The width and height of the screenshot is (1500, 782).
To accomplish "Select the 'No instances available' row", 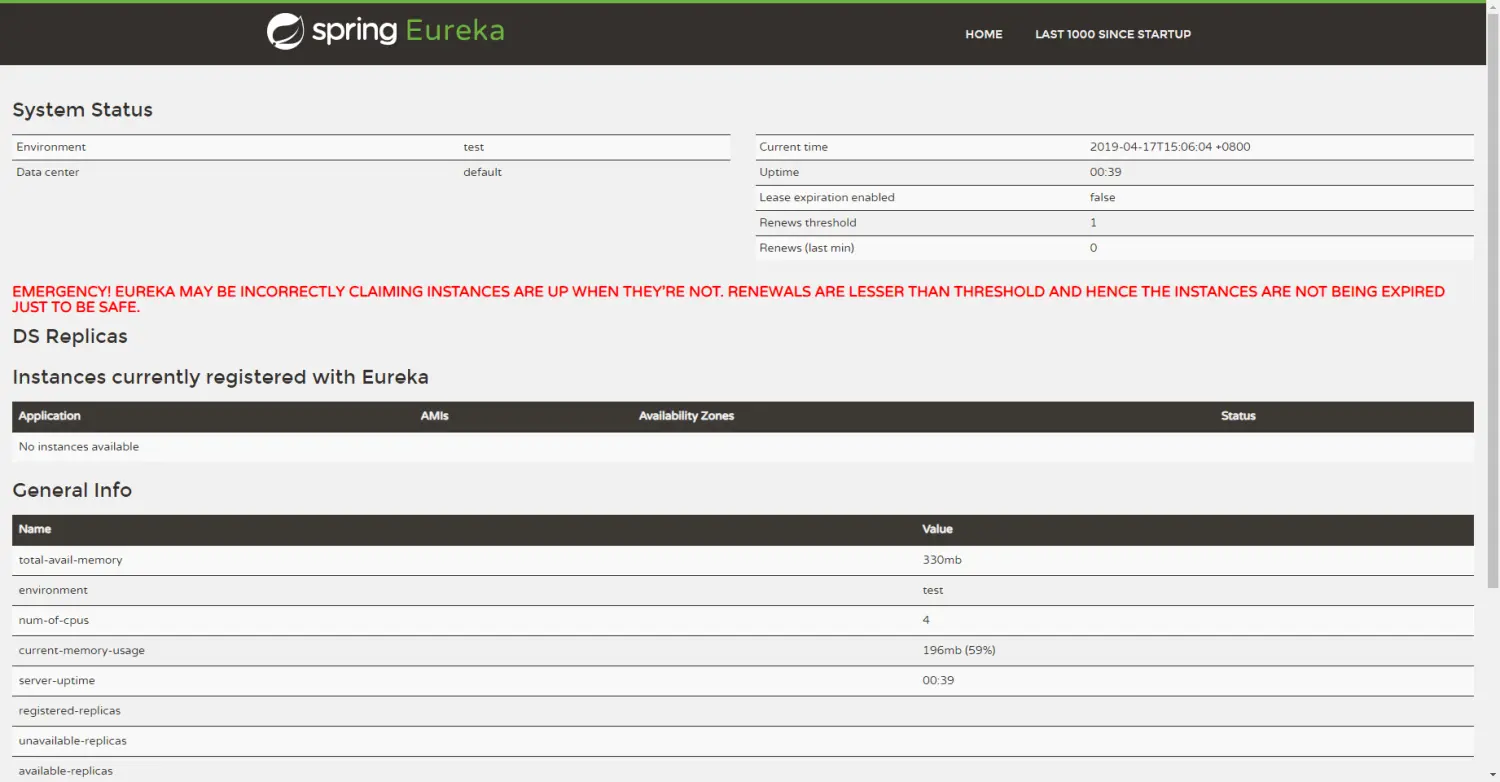I will pos(743,447).
